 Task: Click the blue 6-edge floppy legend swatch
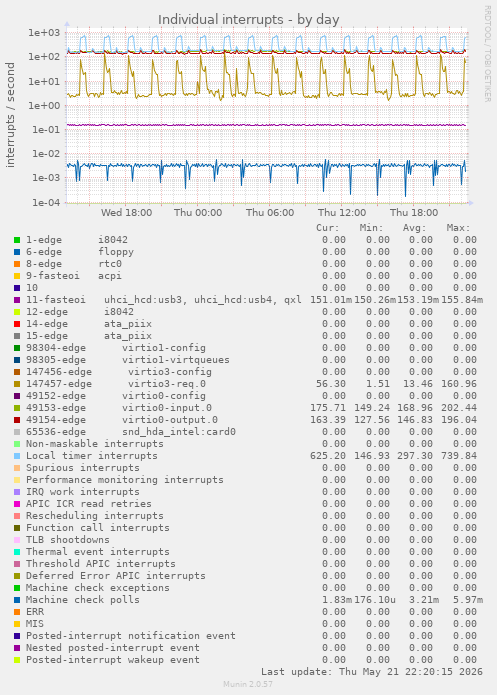pyautogui.click(x=17, y=252)
